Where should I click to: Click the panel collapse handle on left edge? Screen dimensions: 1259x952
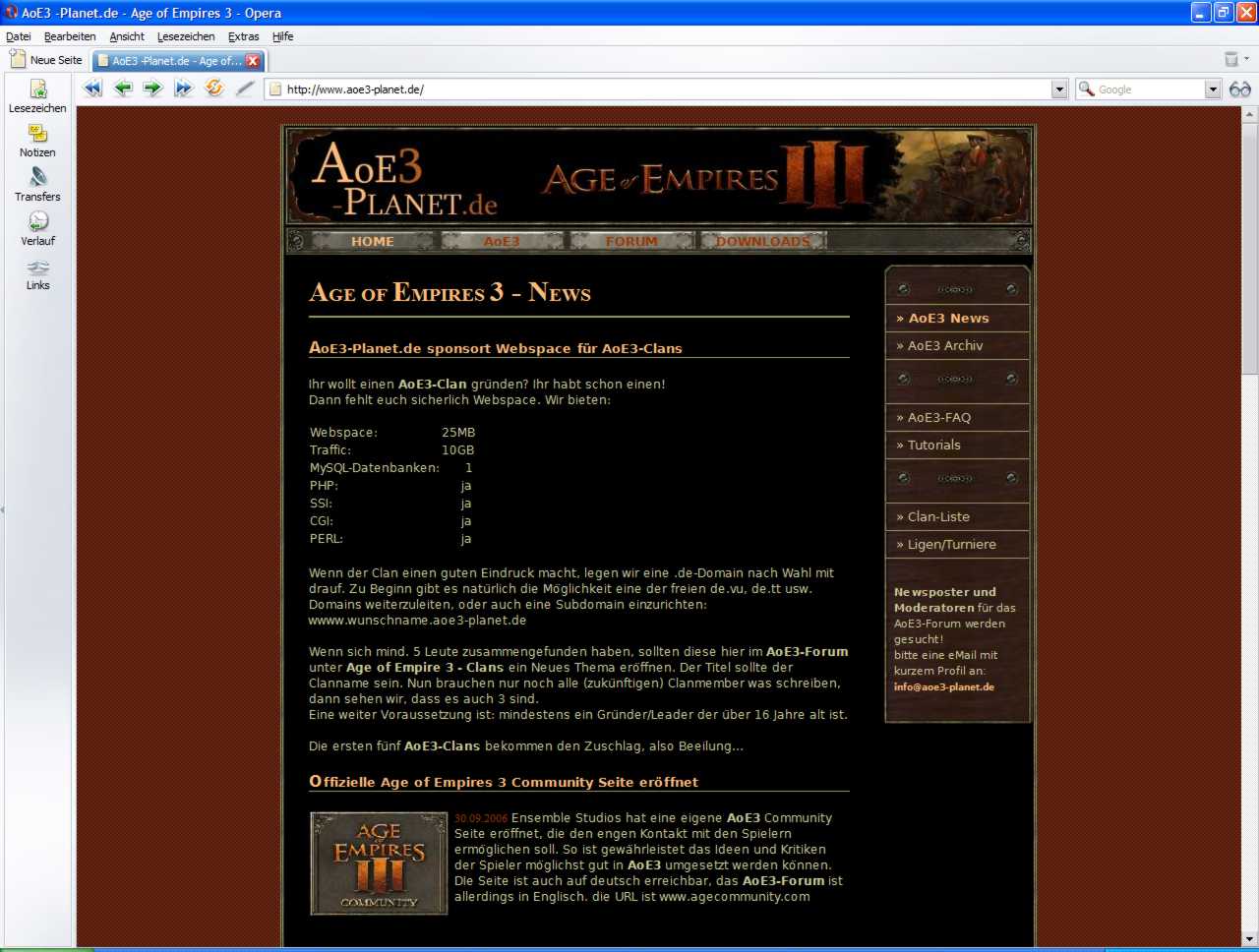2,509
